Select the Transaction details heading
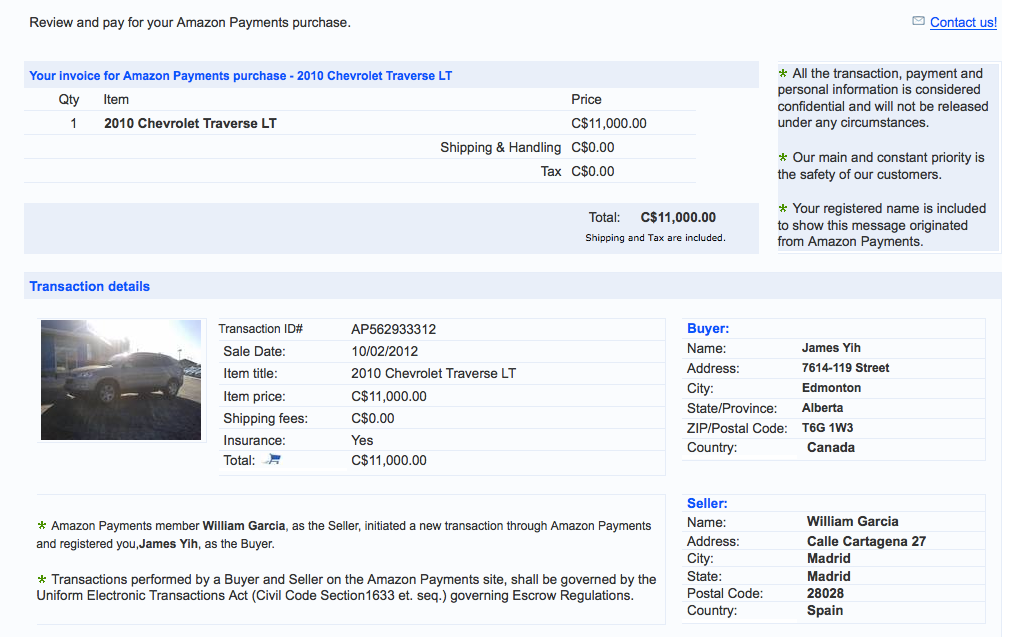The image size is (1030, 637). coord(89,286)
